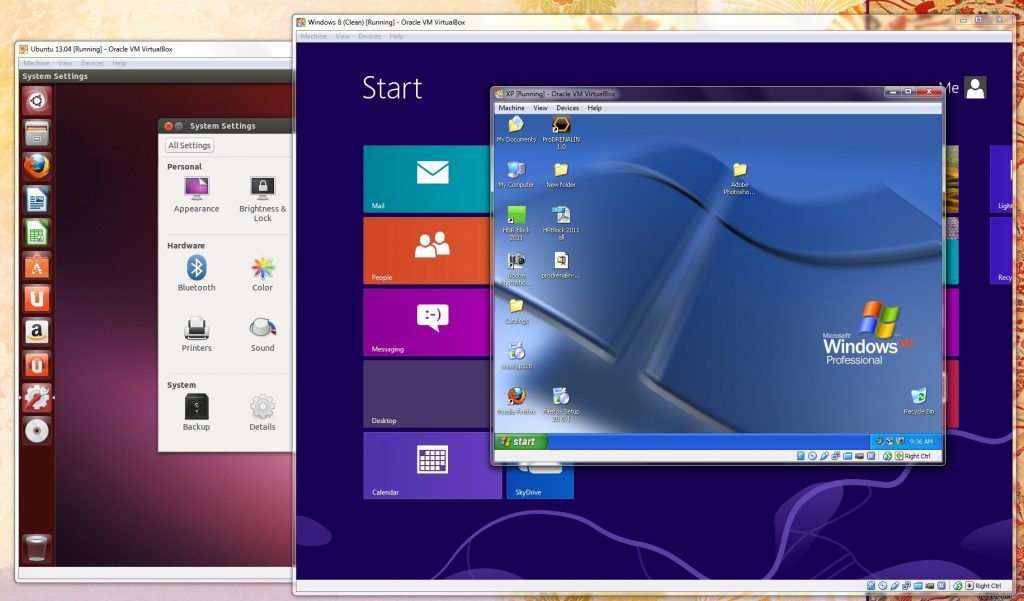Open Details in System Settings
The height and width of the screenshot is (601, 1024).
tap(263, 412)
